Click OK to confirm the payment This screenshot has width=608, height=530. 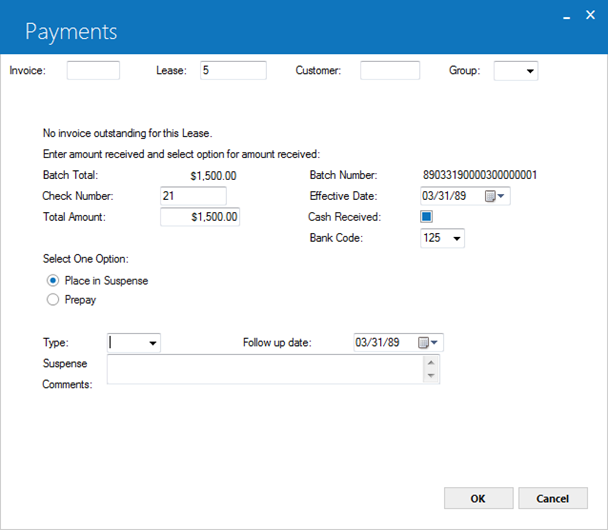pyautogui.click(x=478, y=498)
